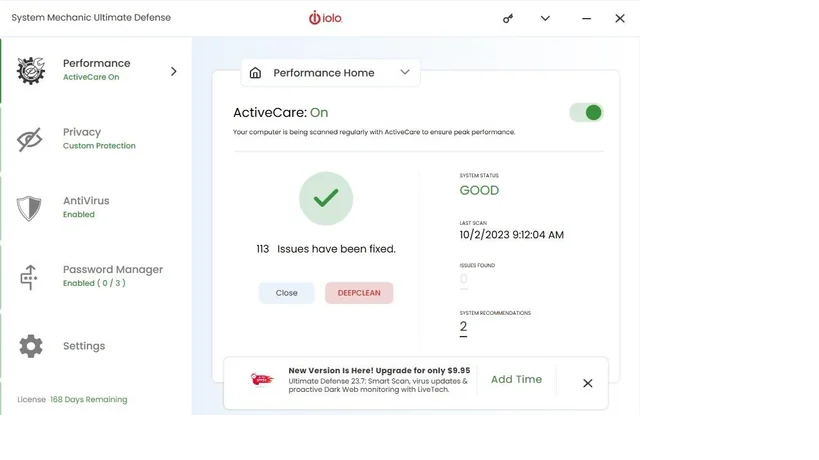Open the title bar chevron dropdown menu
The width and height of the screenshot is (819, 460).
(545, 18)
